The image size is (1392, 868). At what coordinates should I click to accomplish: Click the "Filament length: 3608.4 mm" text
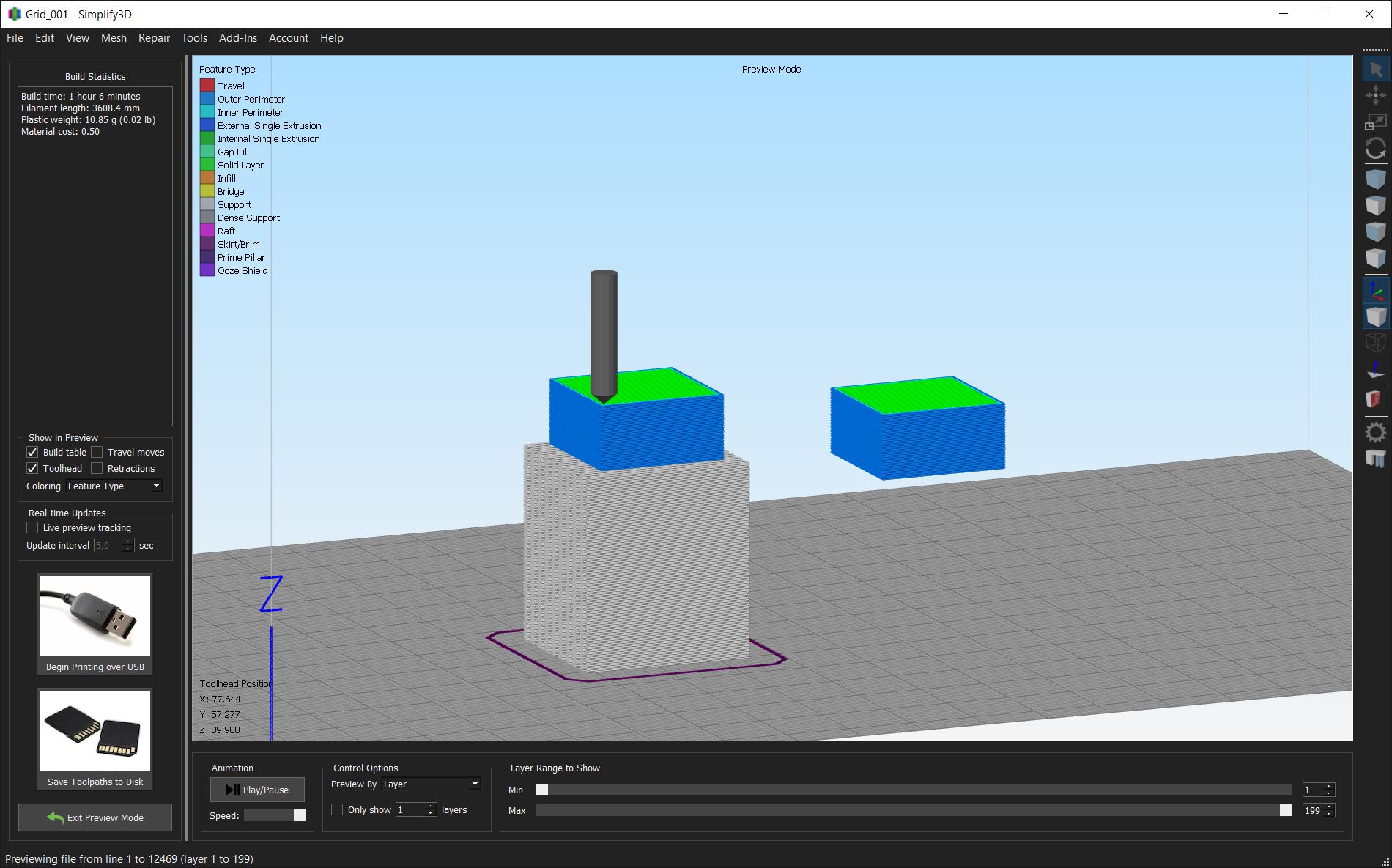click(81, 108)
